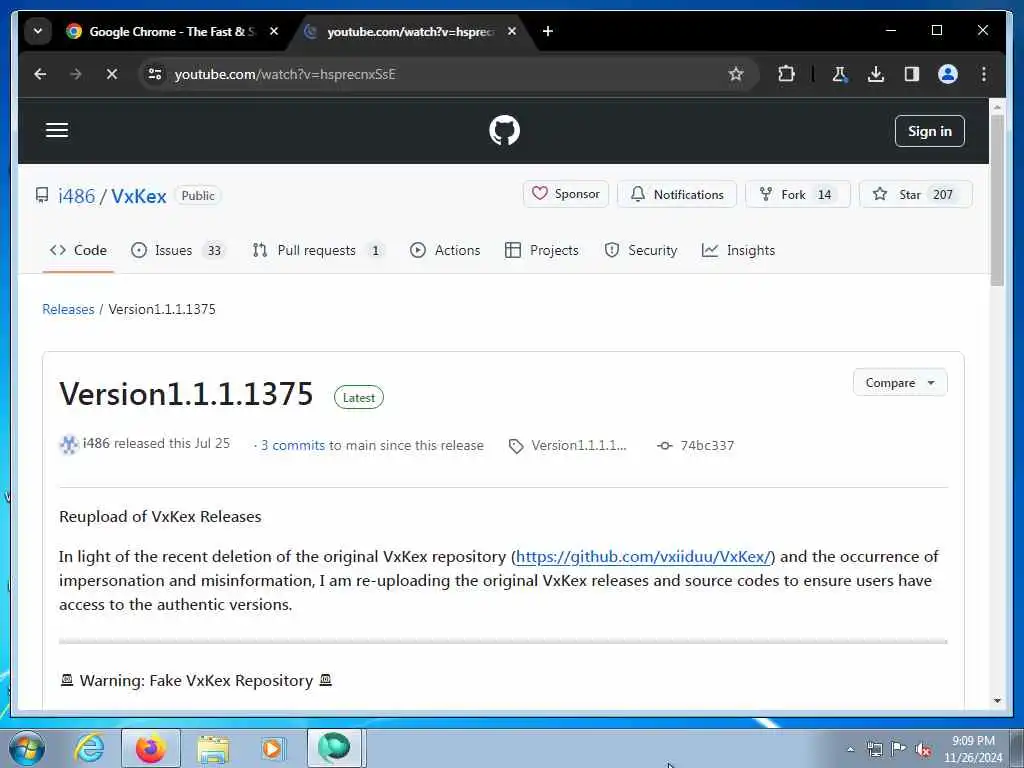Open the Downloads icon in toolbar
Viewport: 1024px width, 768px height.
876,74
